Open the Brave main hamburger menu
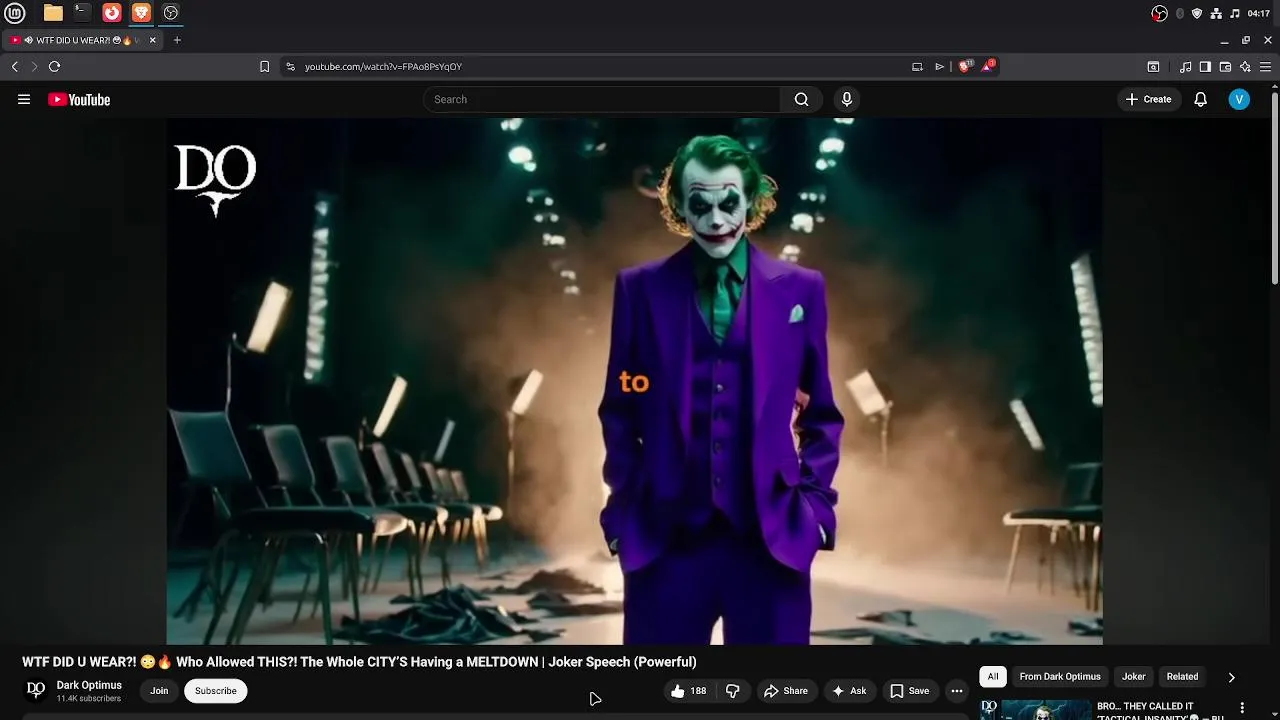Viewport: 1280px width, 720px height. coord(1268,67)
